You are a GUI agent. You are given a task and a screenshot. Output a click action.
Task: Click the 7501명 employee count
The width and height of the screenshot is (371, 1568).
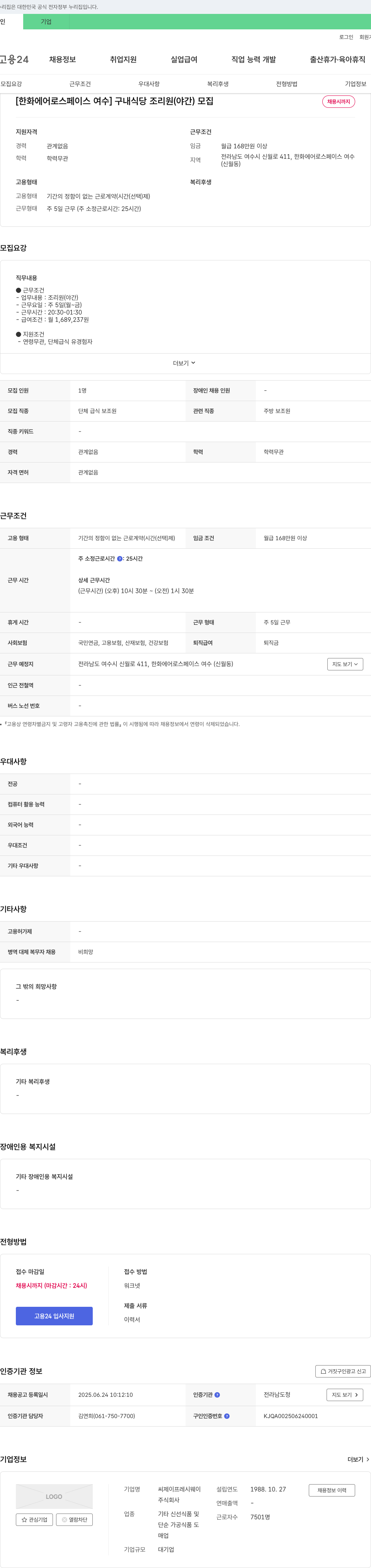[x=260, y=1517]
